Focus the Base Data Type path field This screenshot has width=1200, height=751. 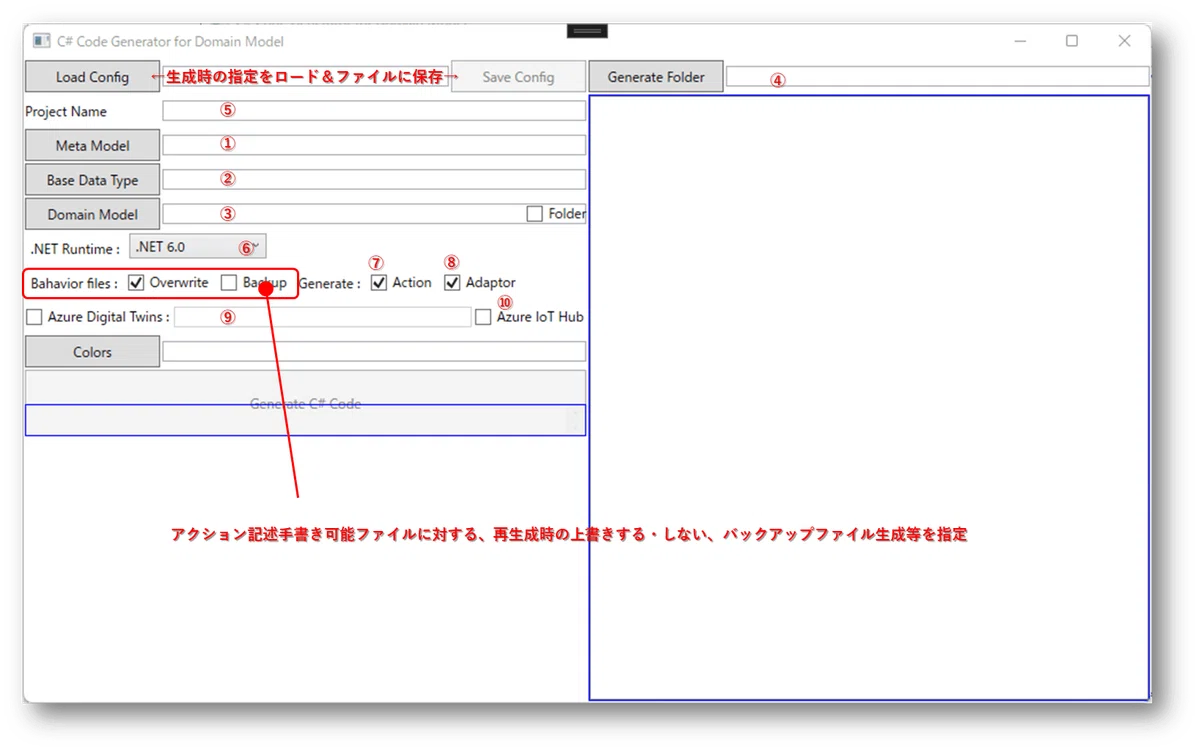(374, 179)
